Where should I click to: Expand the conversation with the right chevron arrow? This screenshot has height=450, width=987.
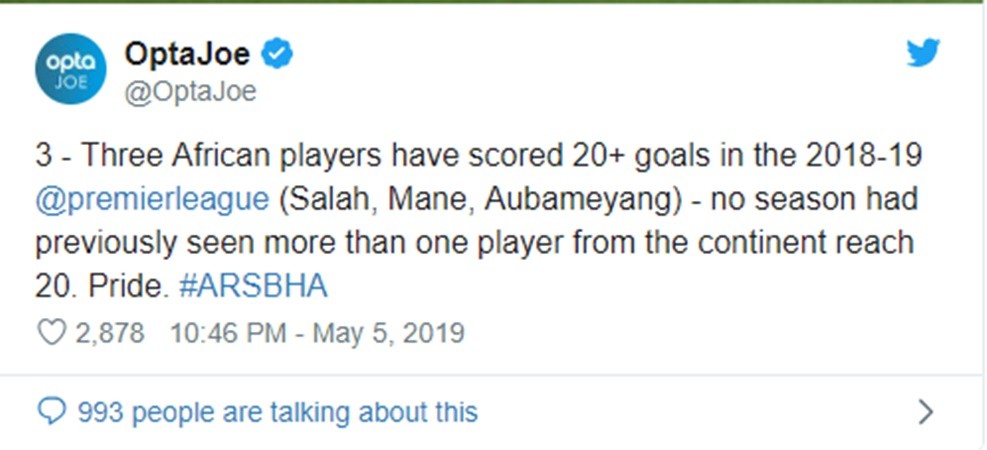pos(925,411)
